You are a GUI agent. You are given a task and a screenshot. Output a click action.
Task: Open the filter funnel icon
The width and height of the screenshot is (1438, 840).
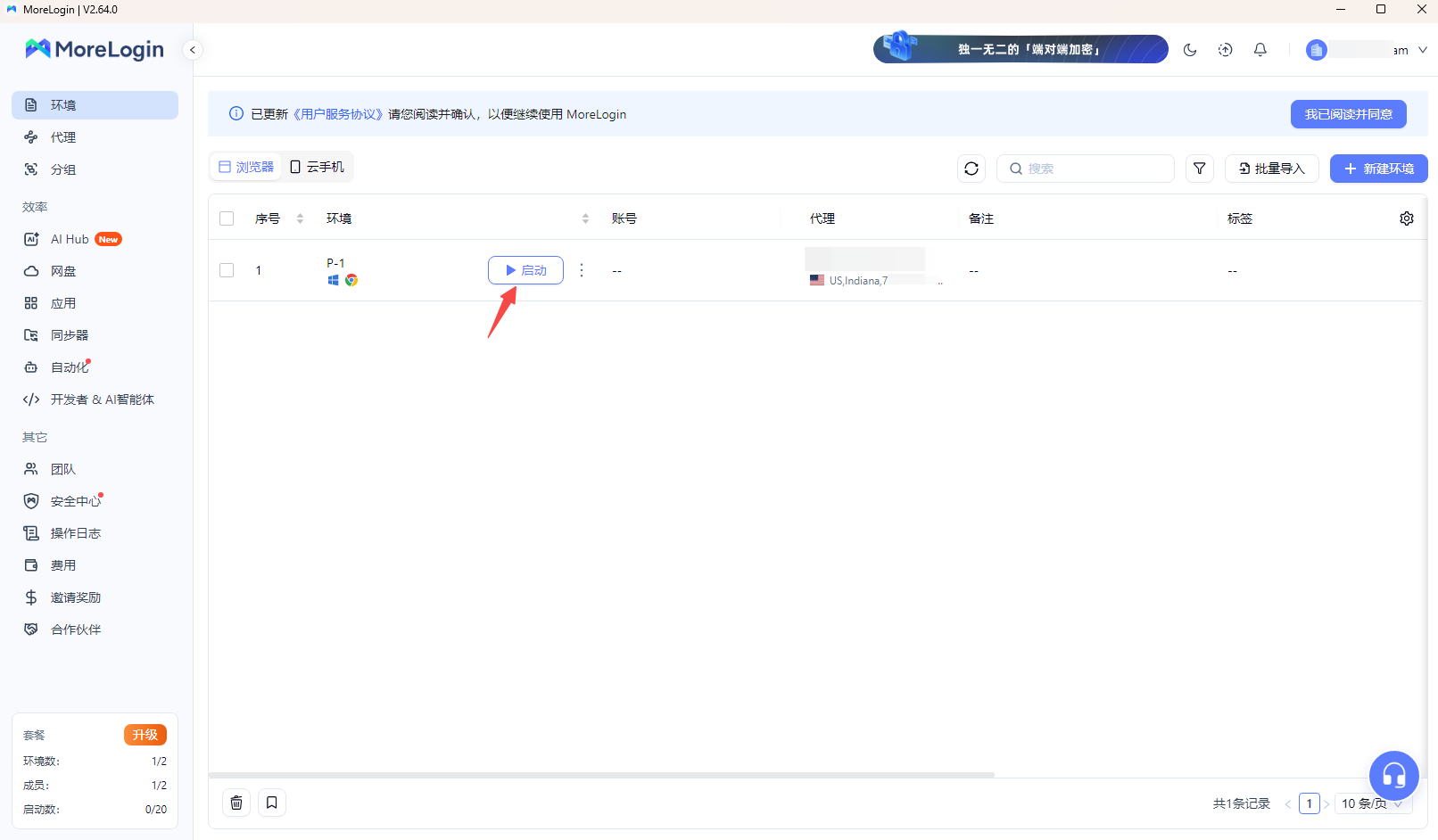(x=1200, y=169)
